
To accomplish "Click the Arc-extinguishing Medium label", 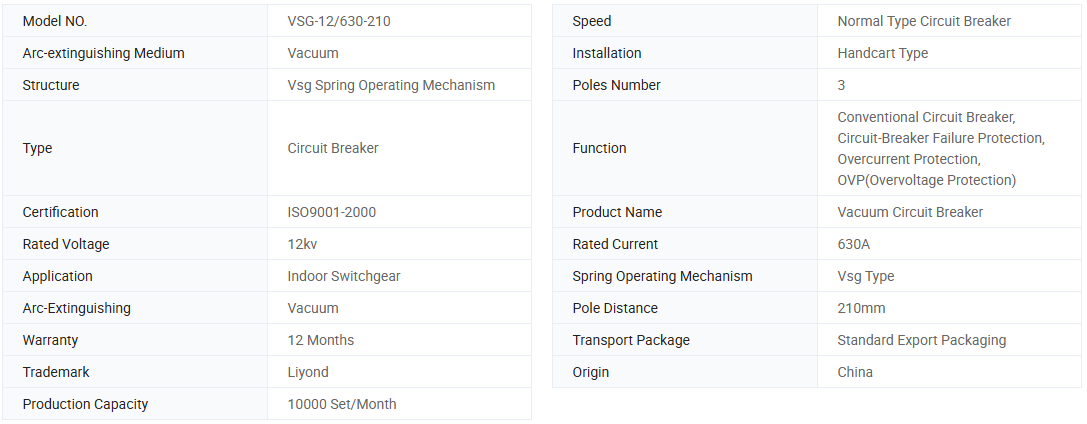I will coord(103,53).
